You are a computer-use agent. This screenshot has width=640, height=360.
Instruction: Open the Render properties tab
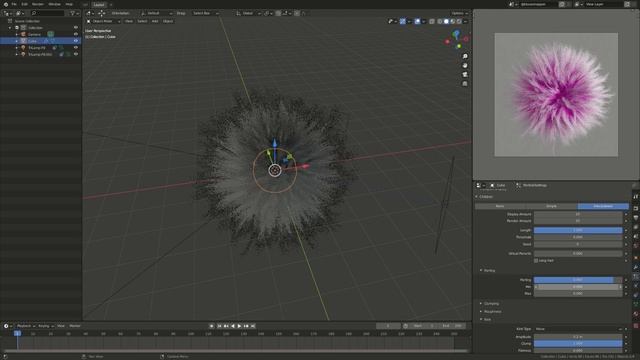click(636, 208)
